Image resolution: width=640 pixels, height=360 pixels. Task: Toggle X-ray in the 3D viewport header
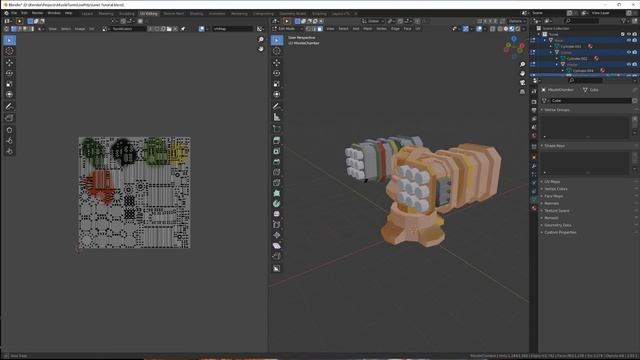(x=493, y=29)
